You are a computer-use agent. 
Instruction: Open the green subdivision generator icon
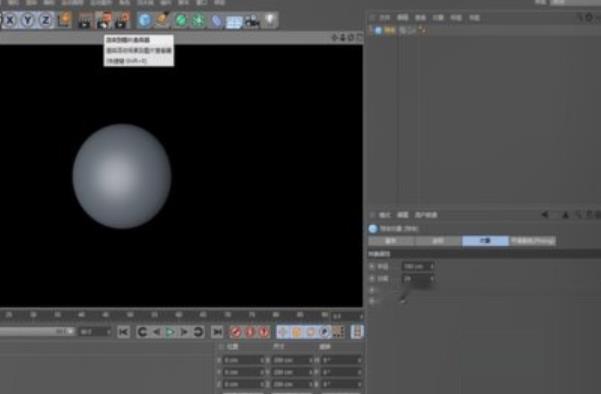181,20
